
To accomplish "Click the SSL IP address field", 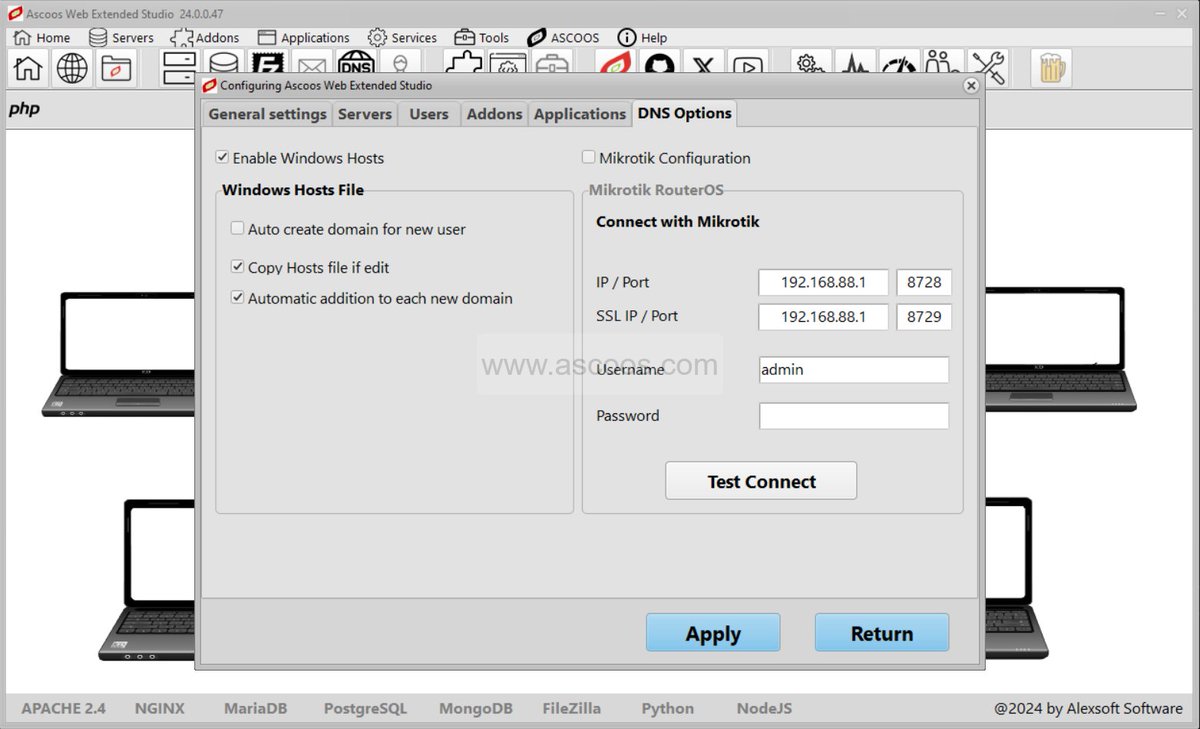I will [823, 317].
